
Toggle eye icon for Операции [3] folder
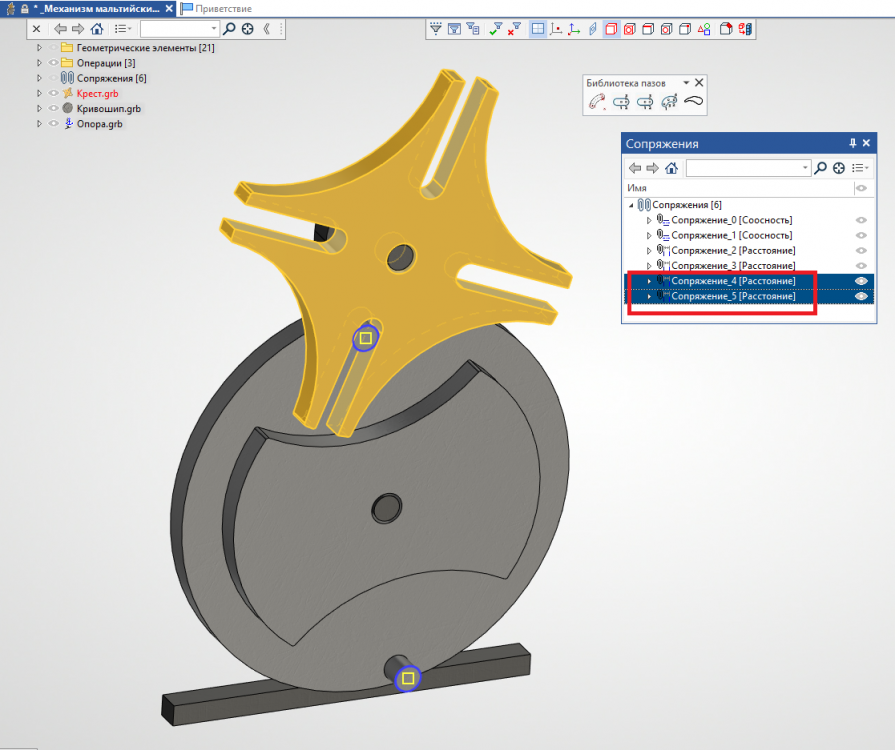[54, 63]
